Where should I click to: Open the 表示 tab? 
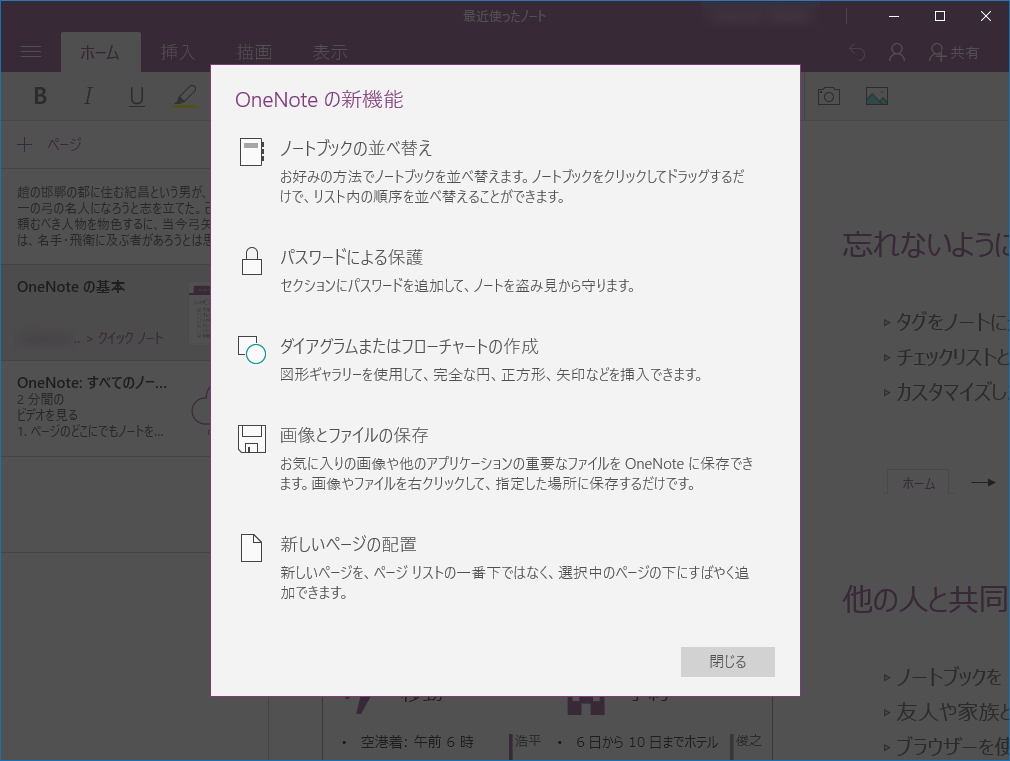pyautogui.click(x=330, y=52)
